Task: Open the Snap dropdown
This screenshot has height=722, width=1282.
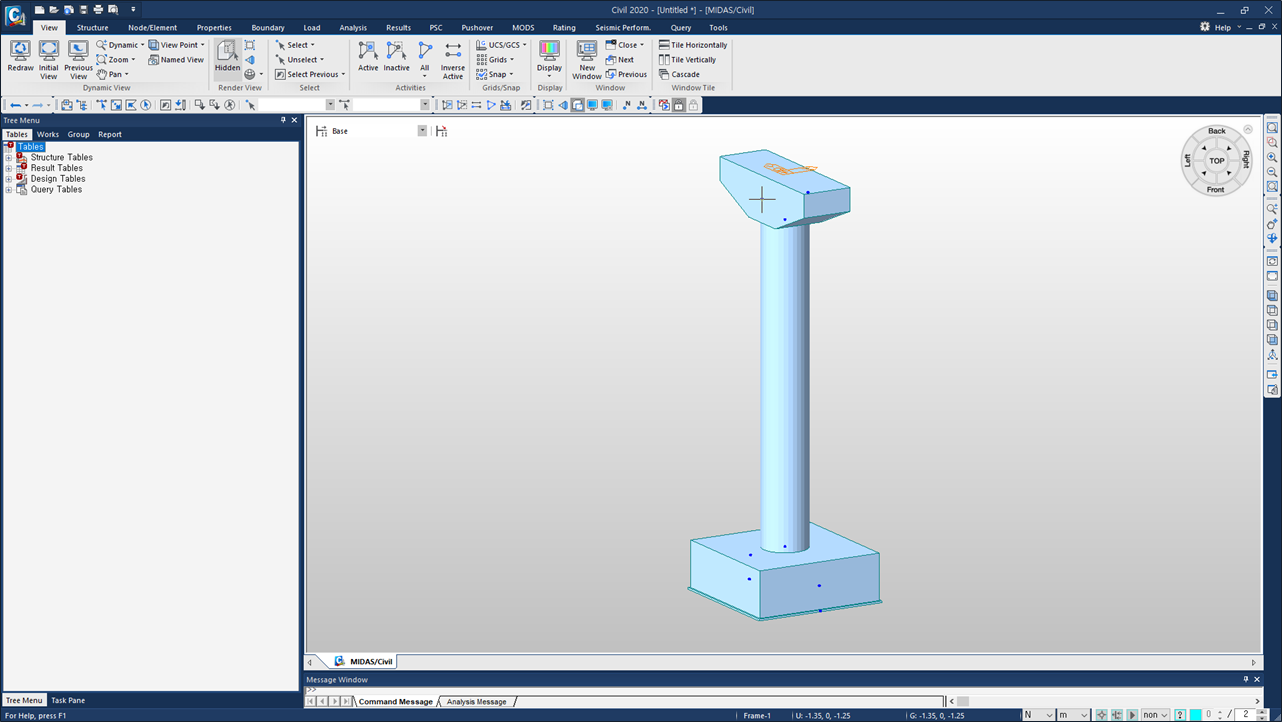Action: tap(494, 74)
